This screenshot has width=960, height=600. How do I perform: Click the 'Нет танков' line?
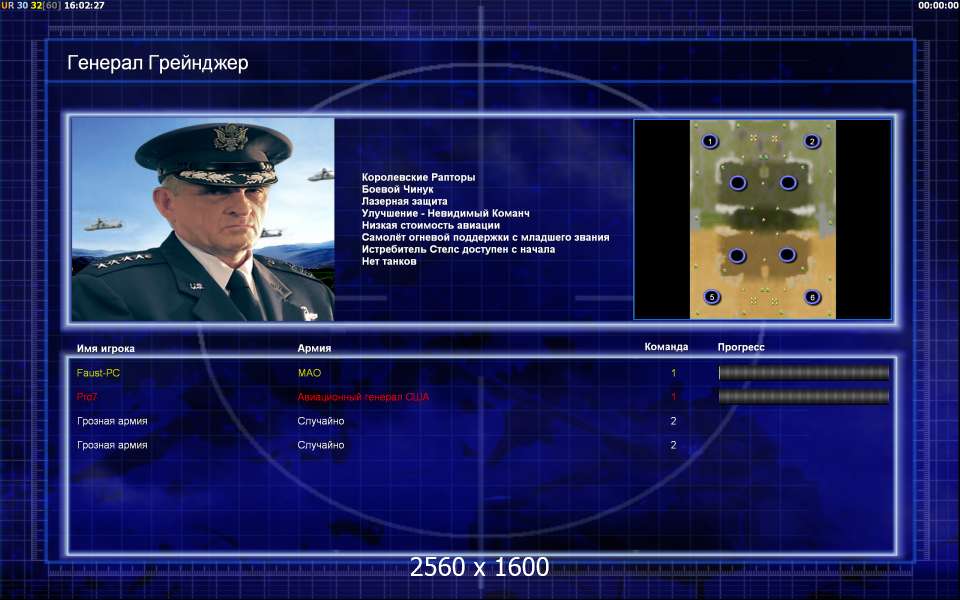(x=389, y=261)
